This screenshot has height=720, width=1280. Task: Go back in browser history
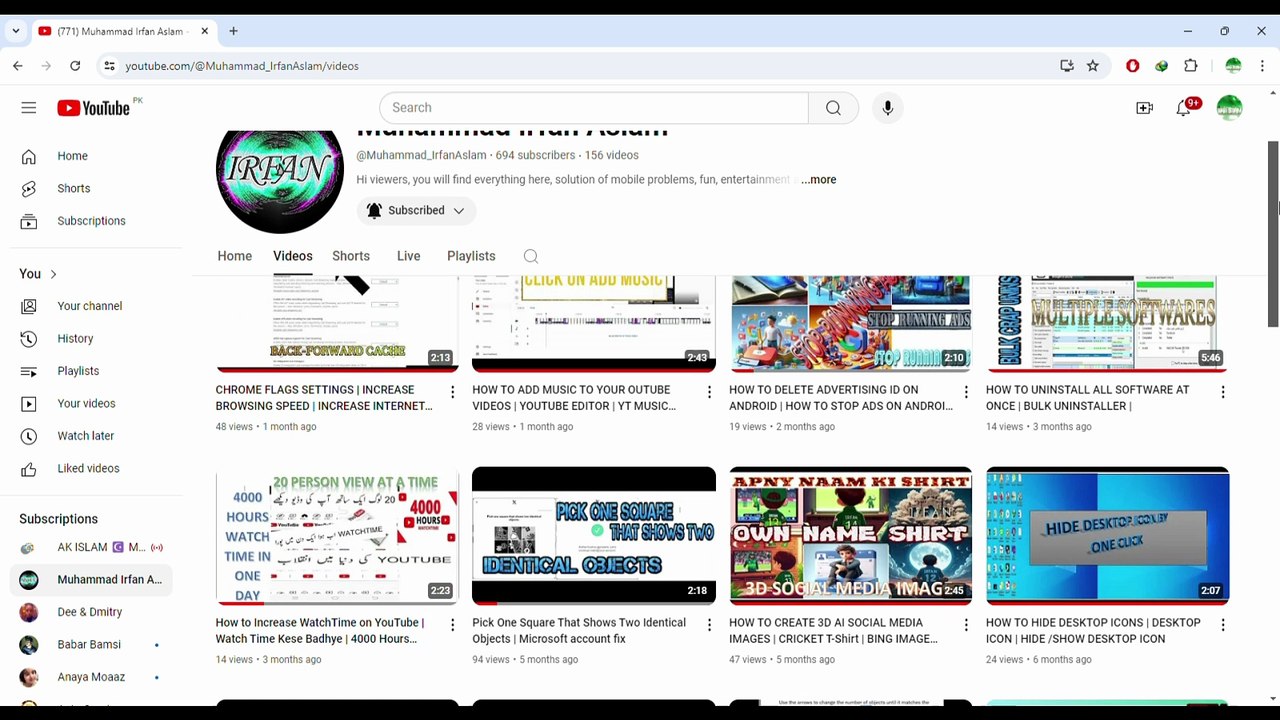[18, 66]
